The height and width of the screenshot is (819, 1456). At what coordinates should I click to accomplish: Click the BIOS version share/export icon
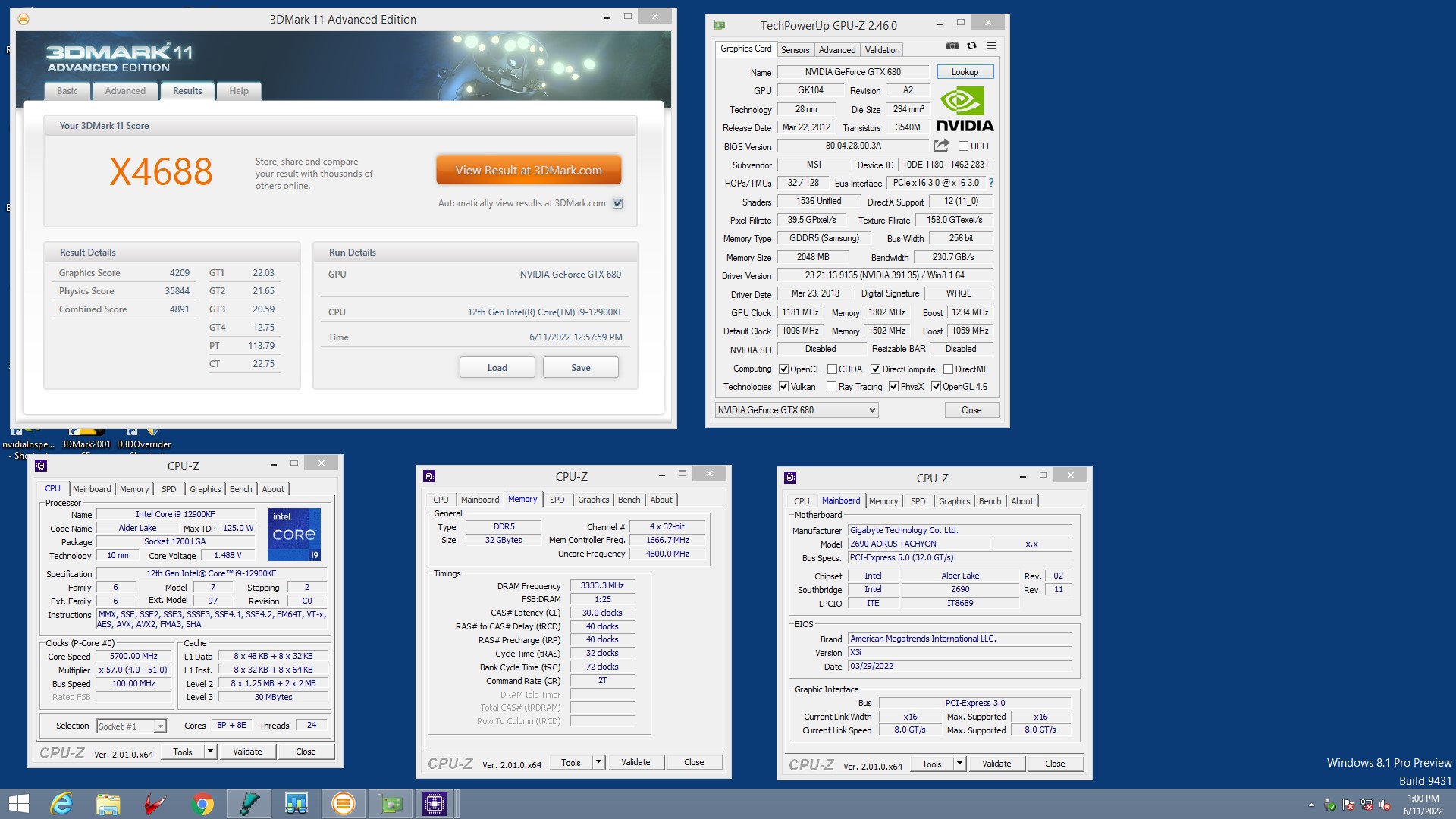tap(941, 146)
